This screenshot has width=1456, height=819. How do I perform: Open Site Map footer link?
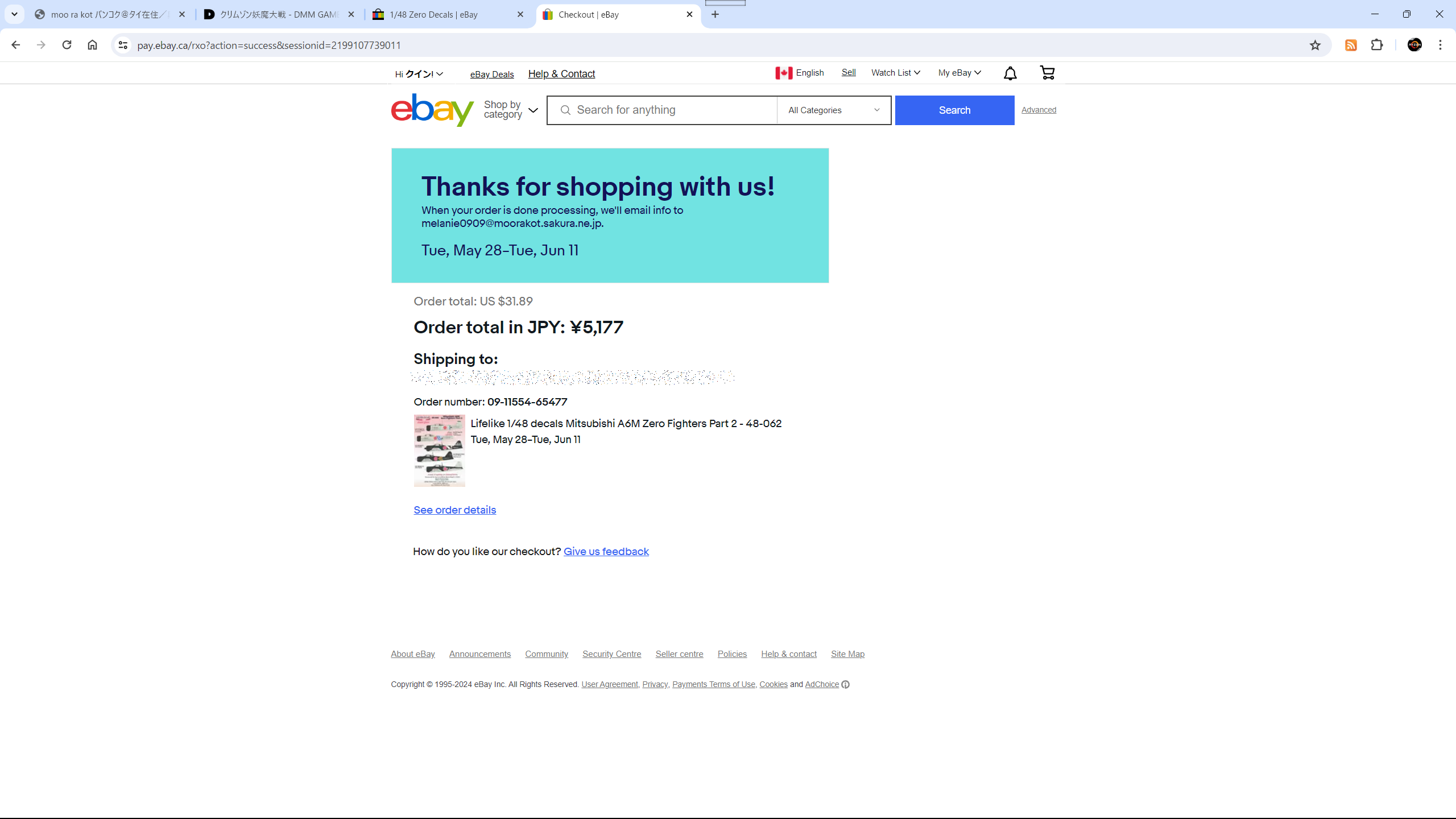point(847,654)
